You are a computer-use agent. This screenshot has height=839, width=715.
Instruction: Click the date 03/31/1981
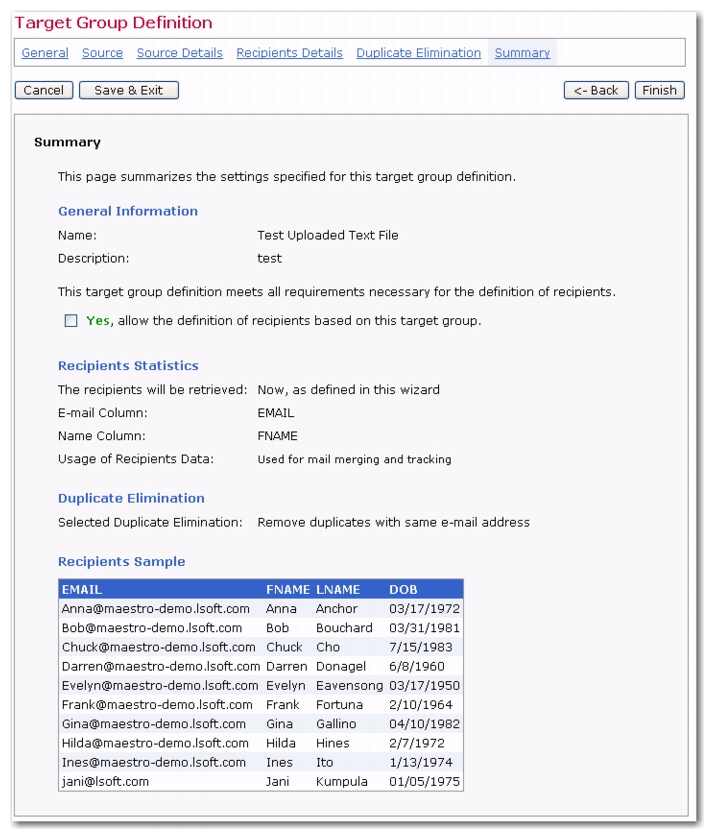[x=424, y=628]
